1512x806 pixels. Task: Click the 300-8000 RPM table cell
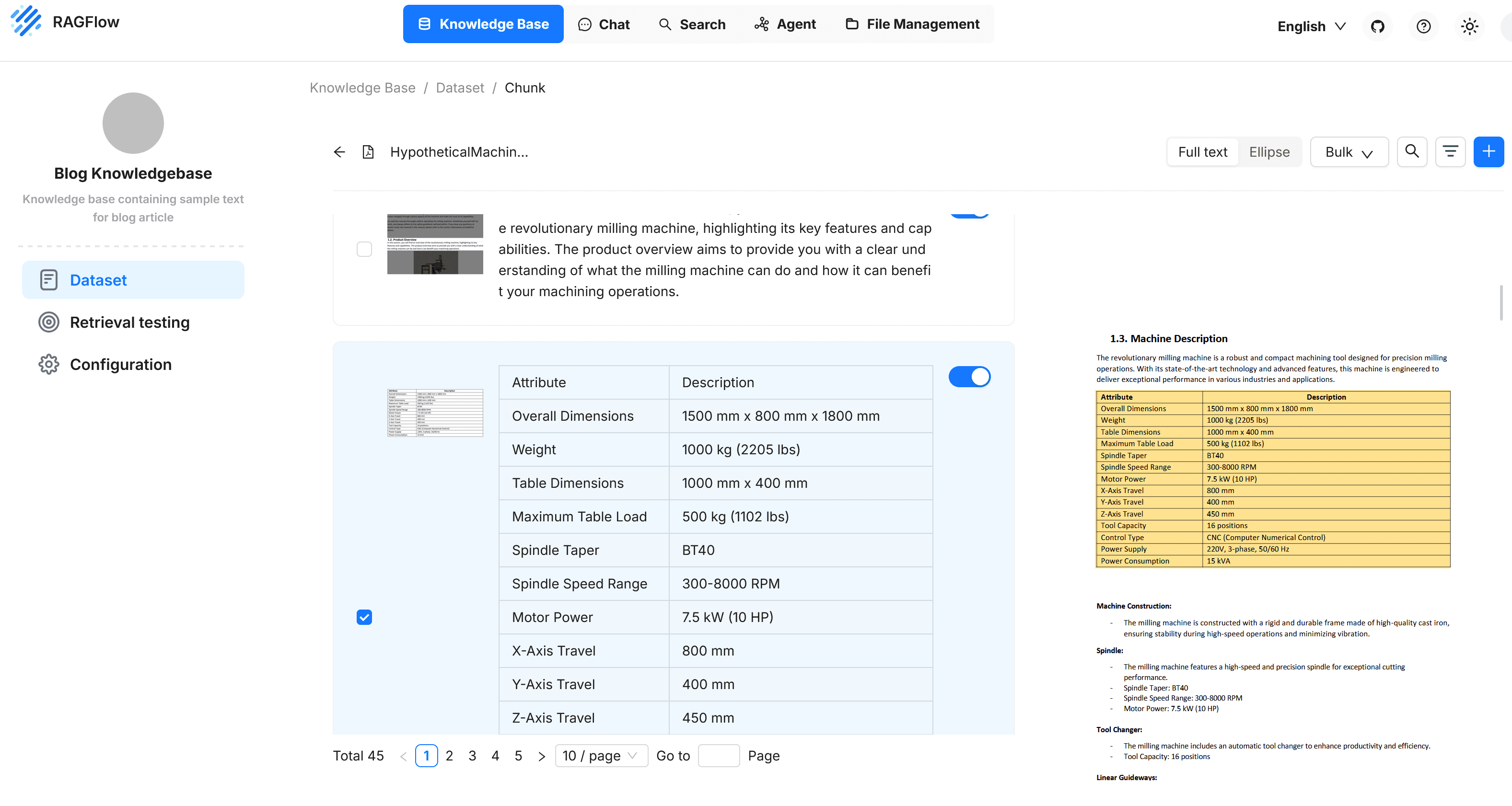[x=801, y=583]
